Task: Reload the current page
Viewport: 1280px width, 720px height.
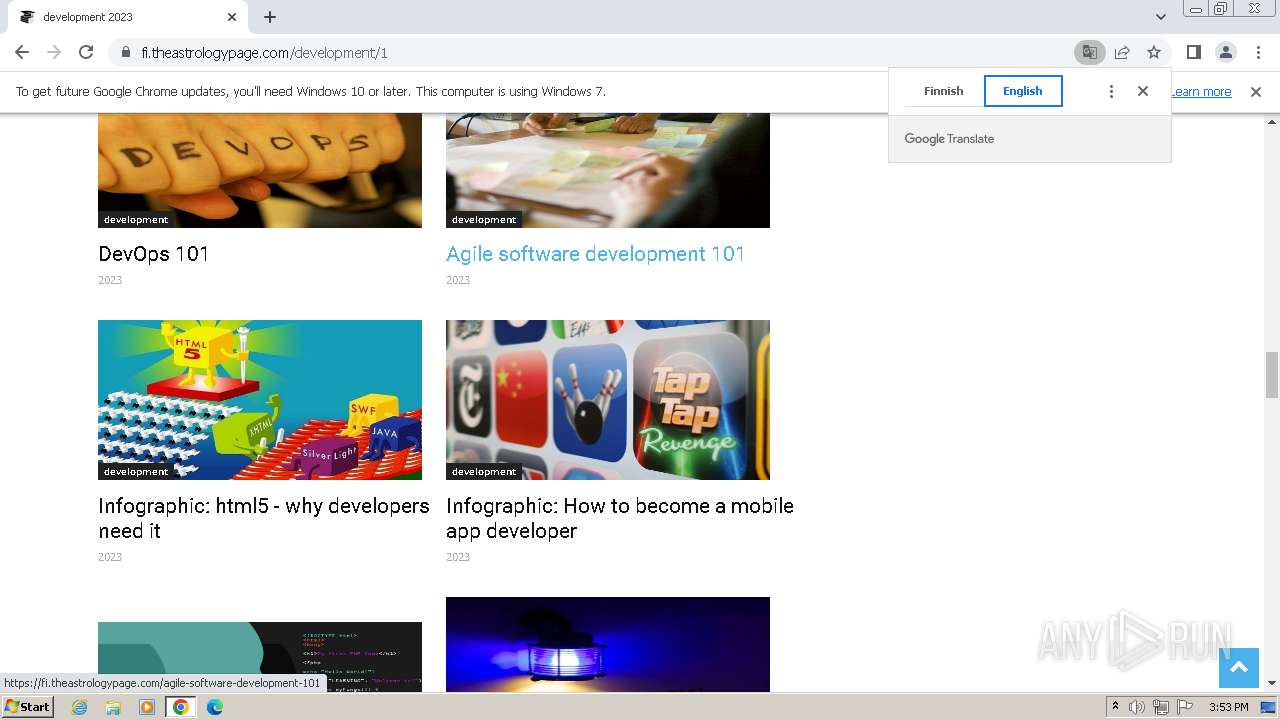Action: (86, 52)
